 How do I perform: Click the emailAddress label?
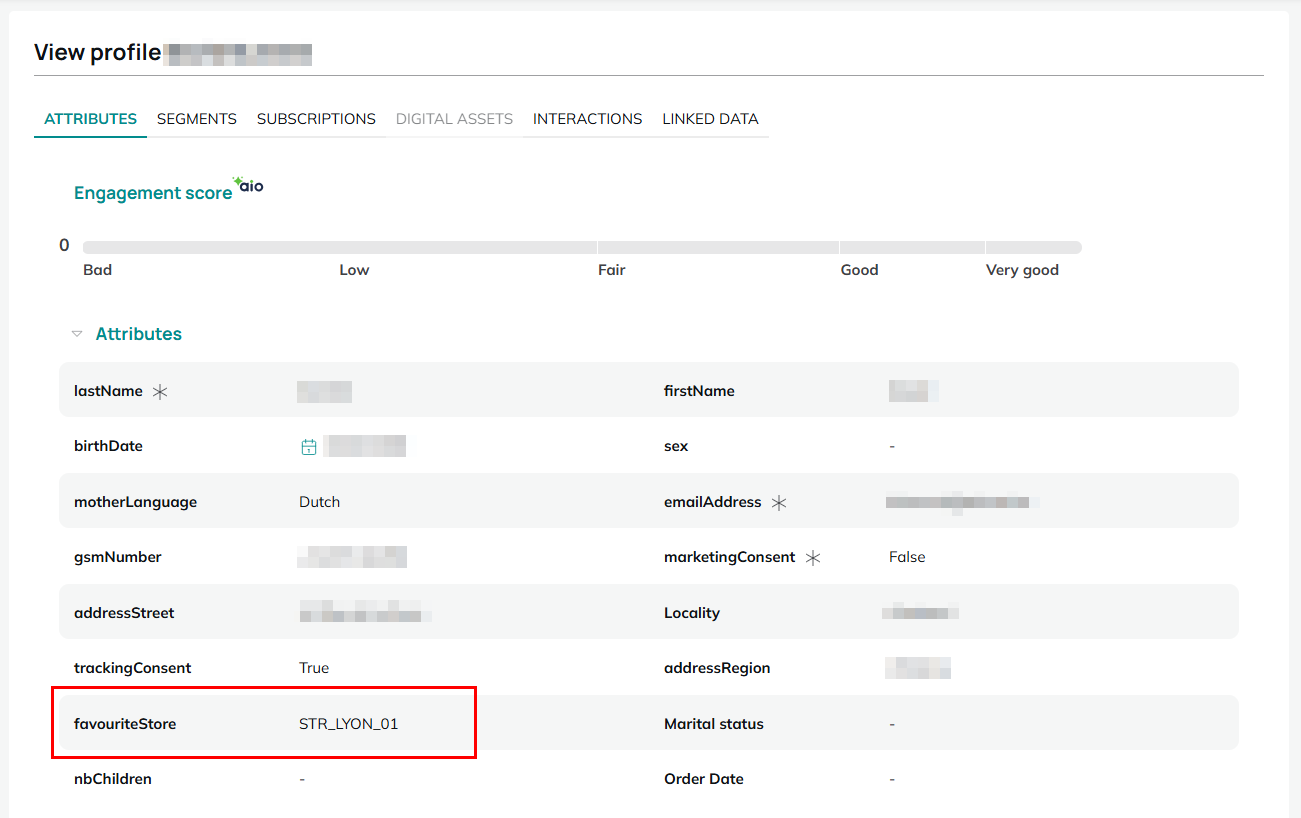713,502
